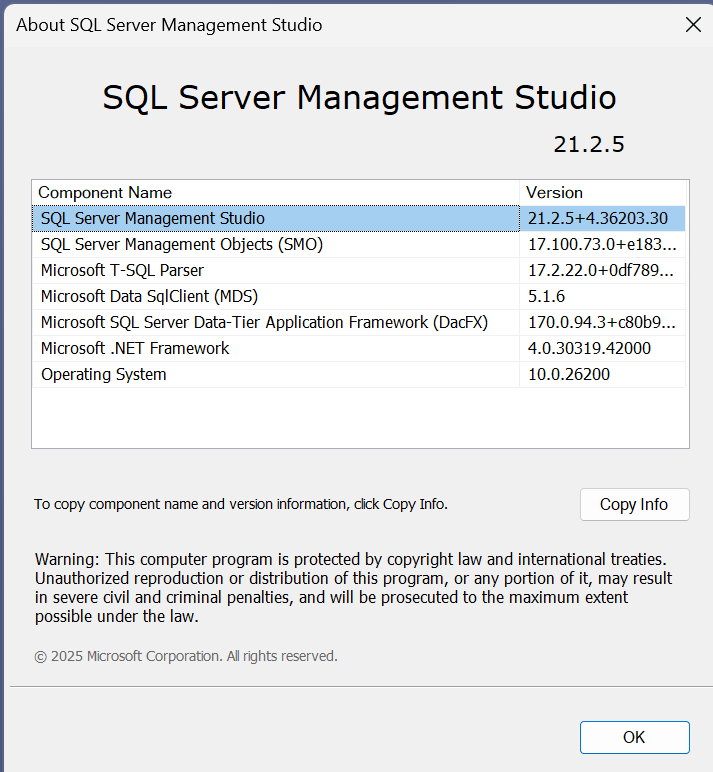Click version cell starting 17.100.73.0
This screenshot has width=713, height=772.
click(602, 244)
